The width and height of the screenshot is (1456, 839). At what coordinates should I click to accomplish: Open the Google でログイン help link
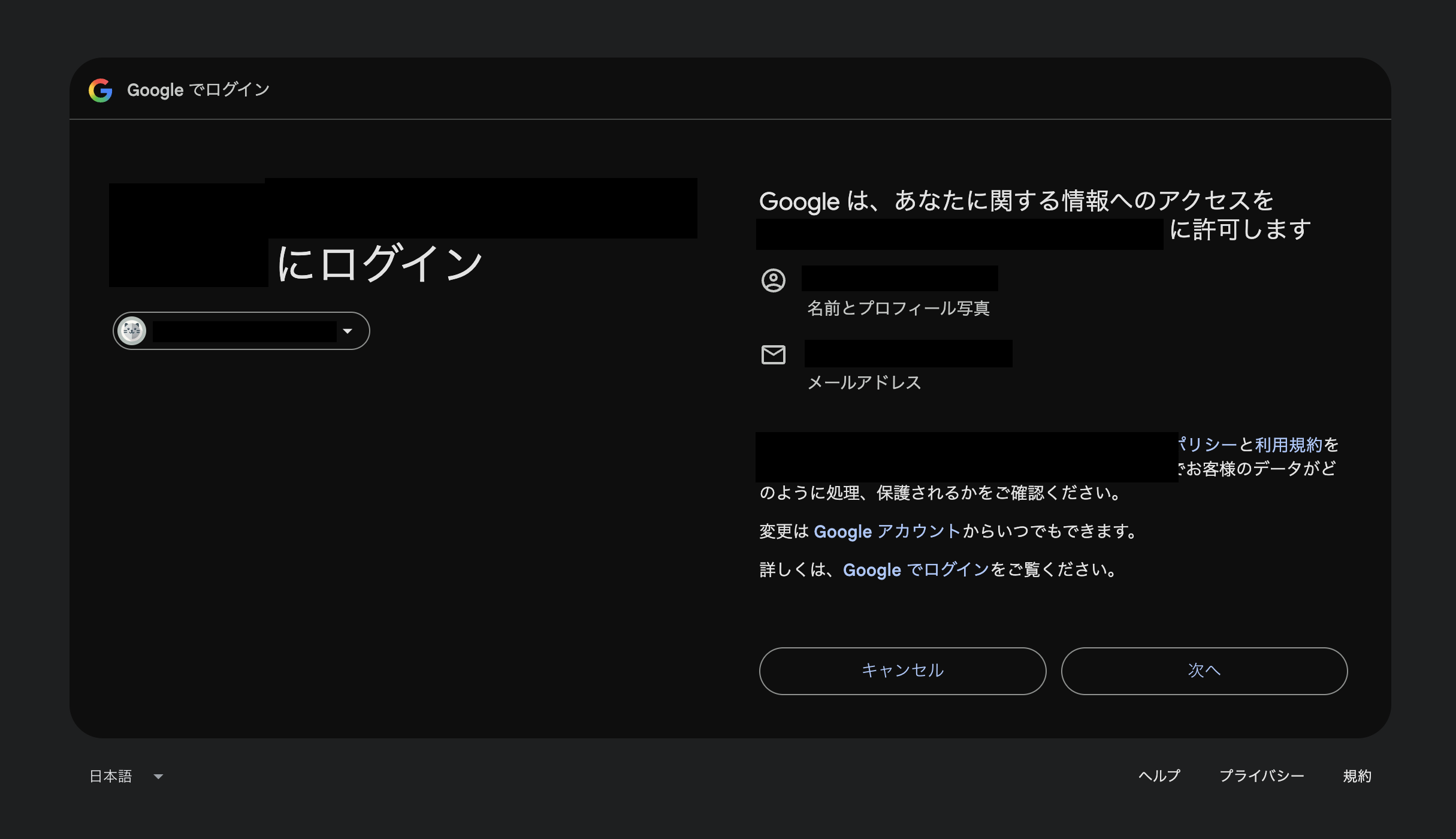pyautogui.click(x=916, y=570)
